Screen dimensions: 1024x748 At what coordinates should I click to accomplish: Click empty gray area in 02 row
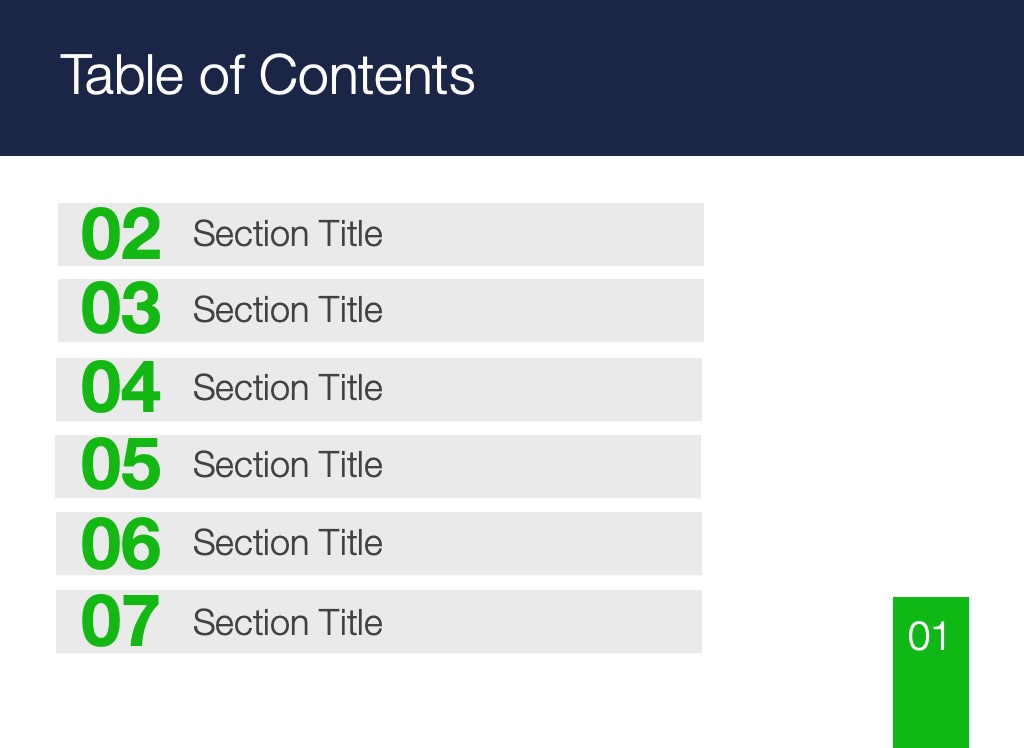tap(542, 235)
